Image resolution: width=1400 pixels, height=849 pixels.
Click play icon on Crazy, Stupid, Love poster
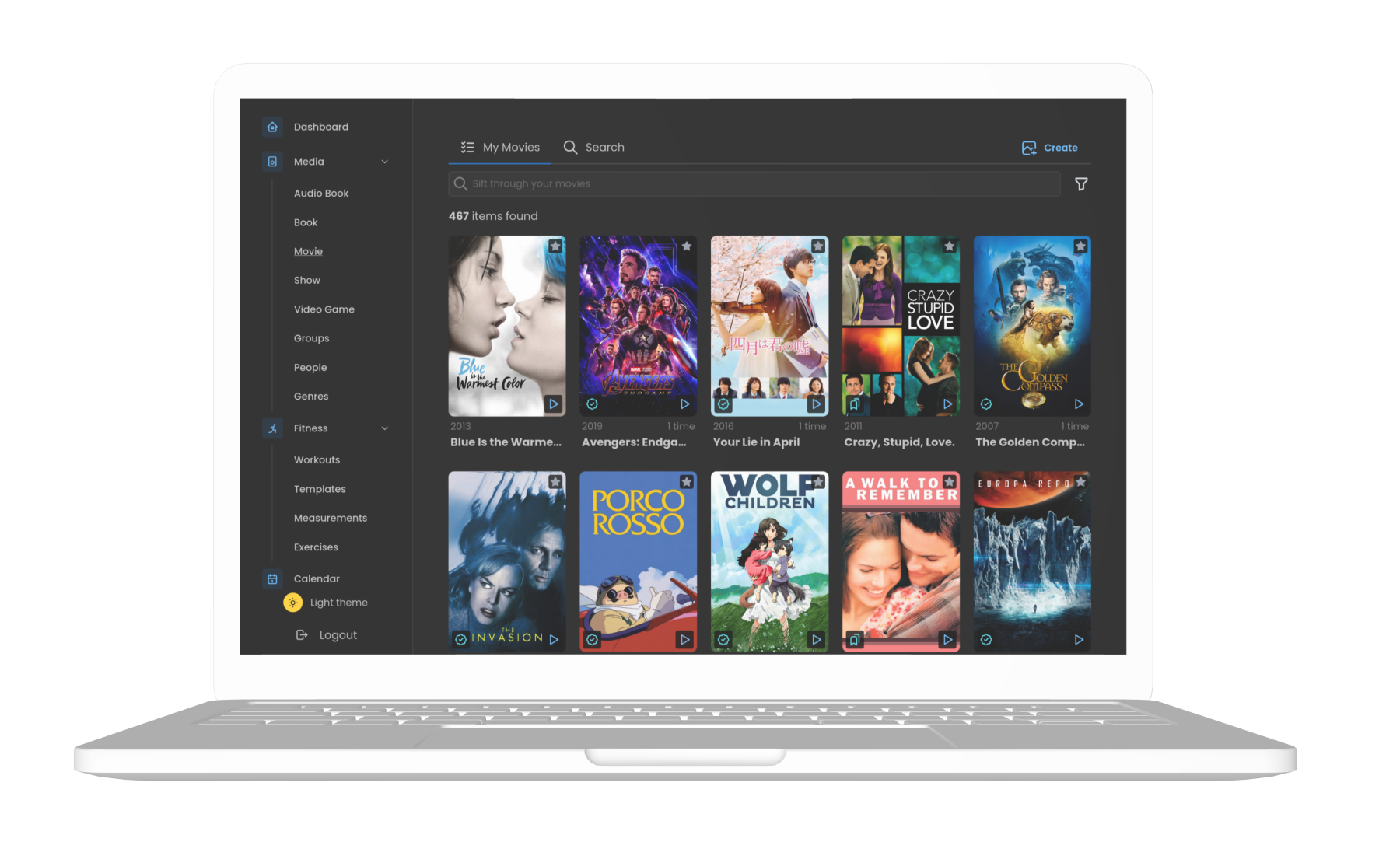948,404
